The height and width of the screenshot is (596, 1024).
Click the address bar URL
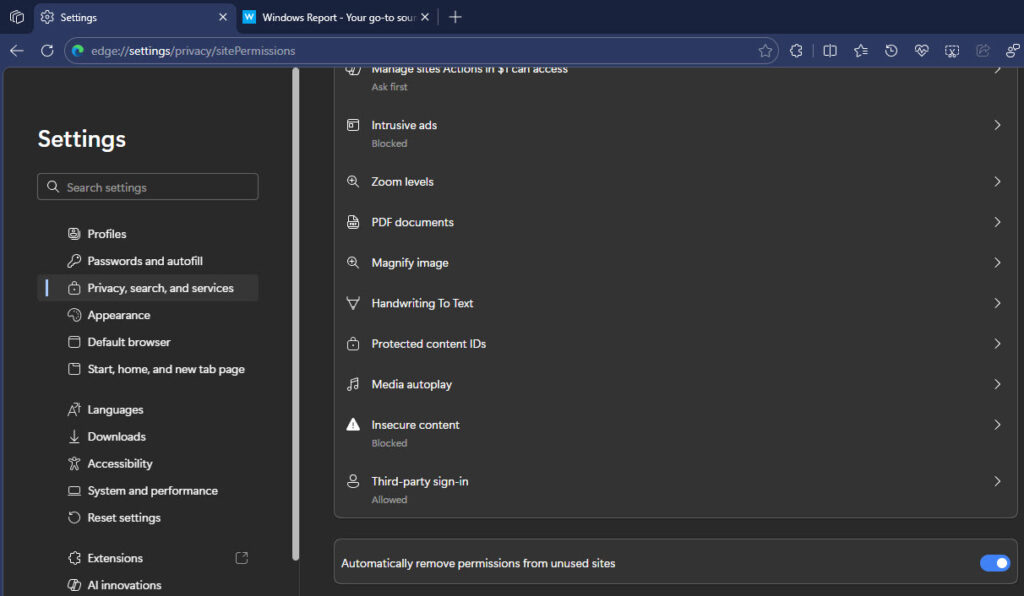click(x=193, y=50)
